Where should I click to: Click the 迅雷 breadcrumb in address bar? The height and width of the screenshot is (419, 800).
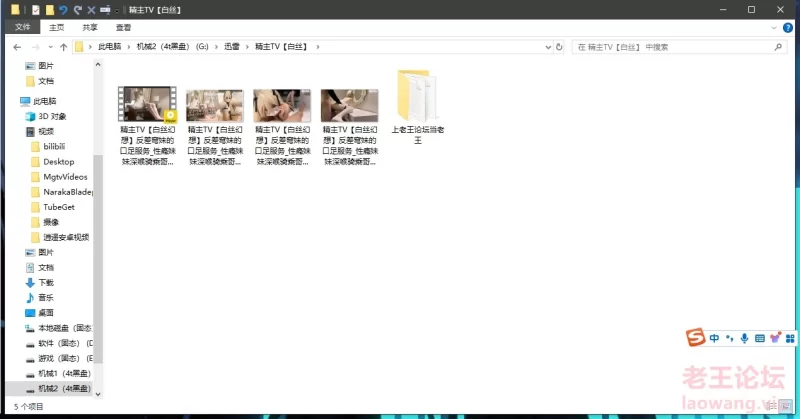232,46
